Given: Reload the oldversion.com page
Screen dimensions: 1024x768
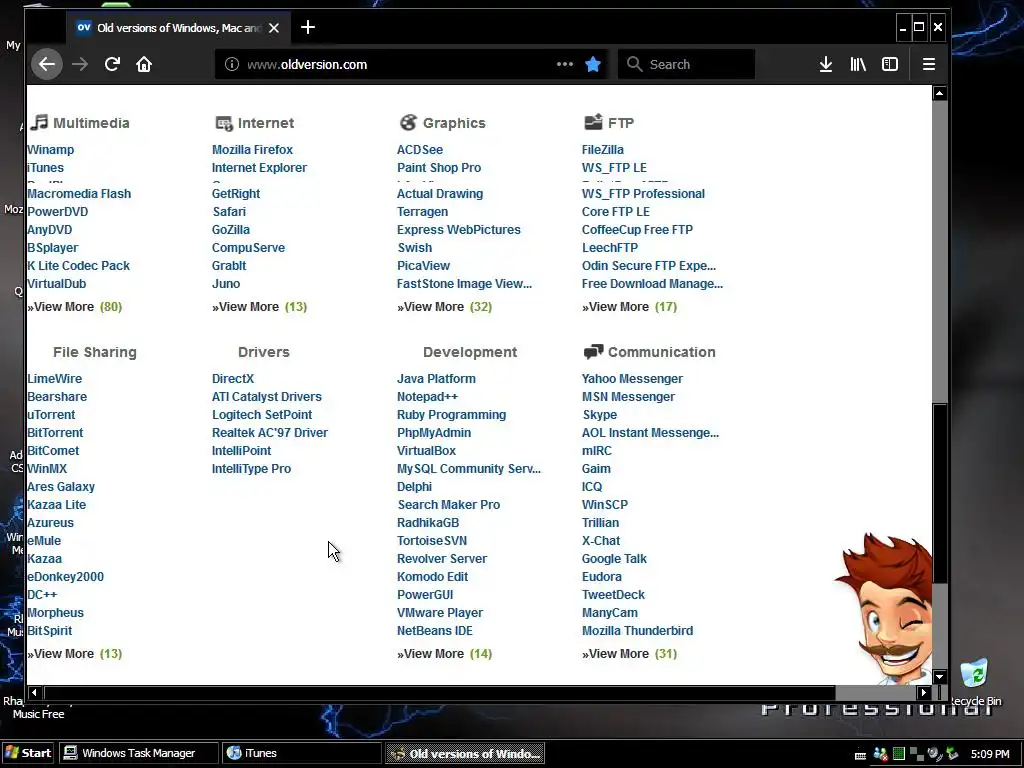Looking at the screenshot, I should point(112,64).
